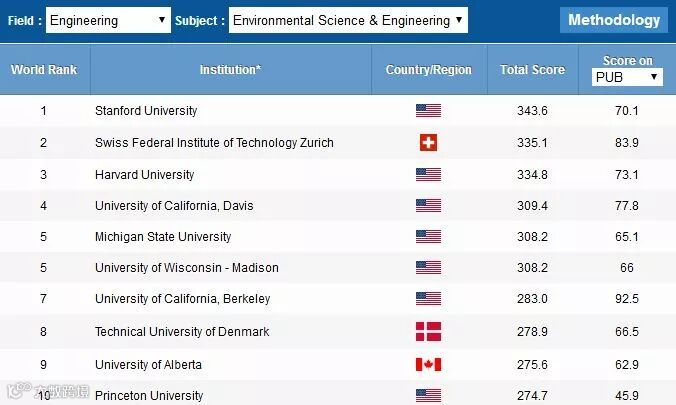Click the Canadian flag beside University of Alberta
Viewport: 676px width, 405px height.
click(x=428, y=364)
